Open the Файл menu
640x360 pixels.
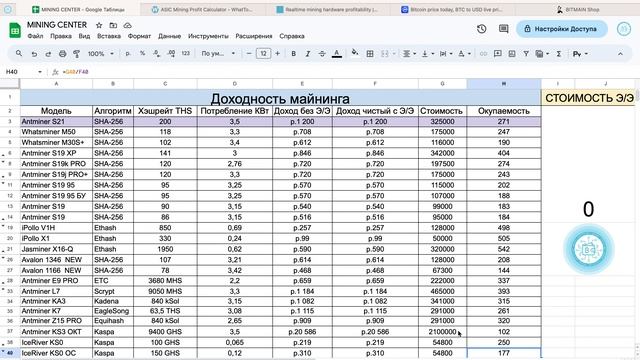[35, 36]
